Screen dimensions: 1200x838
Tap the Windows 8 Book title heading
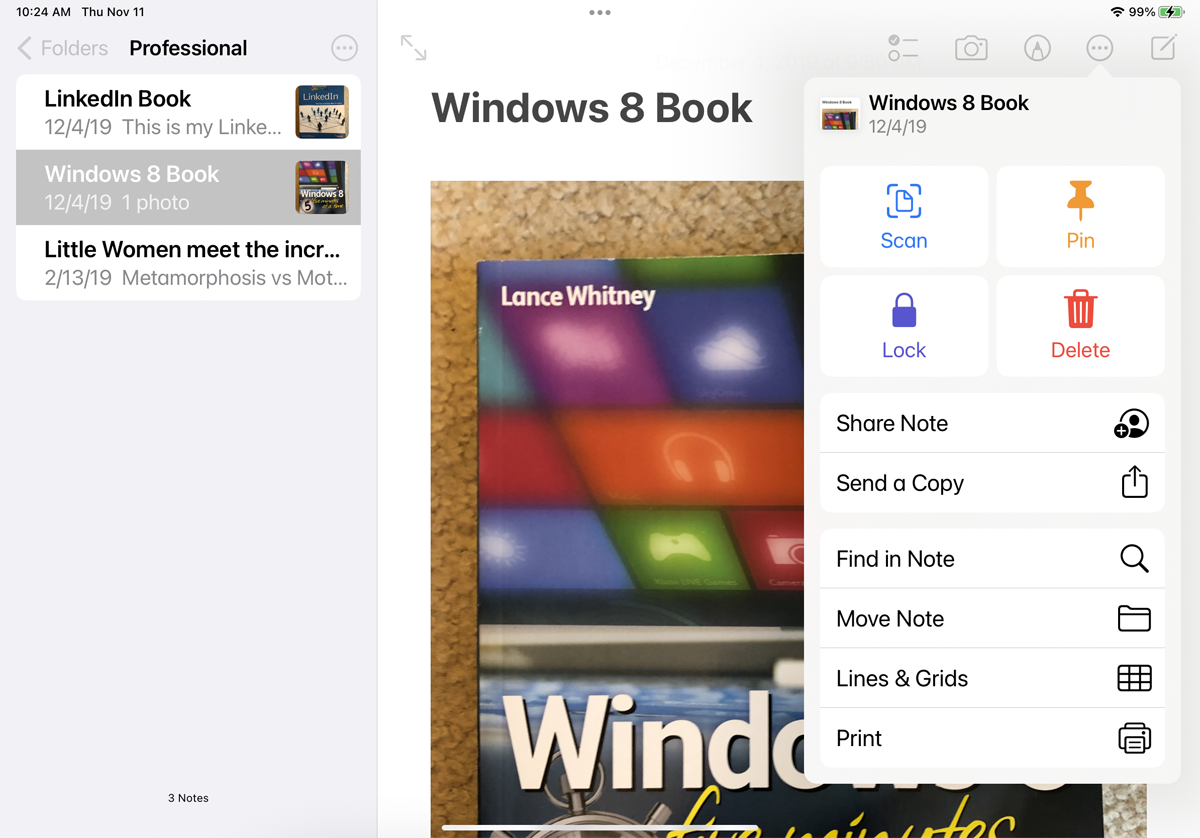tap(592, 108)
